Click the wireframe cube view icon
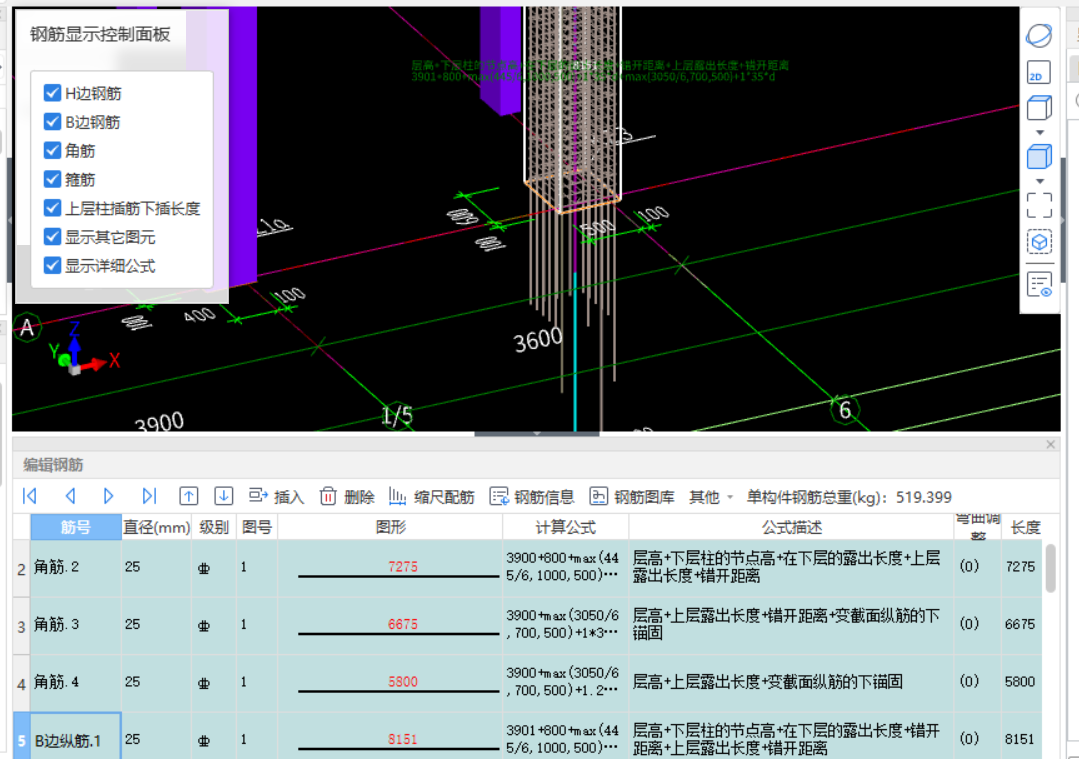This screenshot has height=759, width=1079. pyautogui.click(x=1039, y=108)
